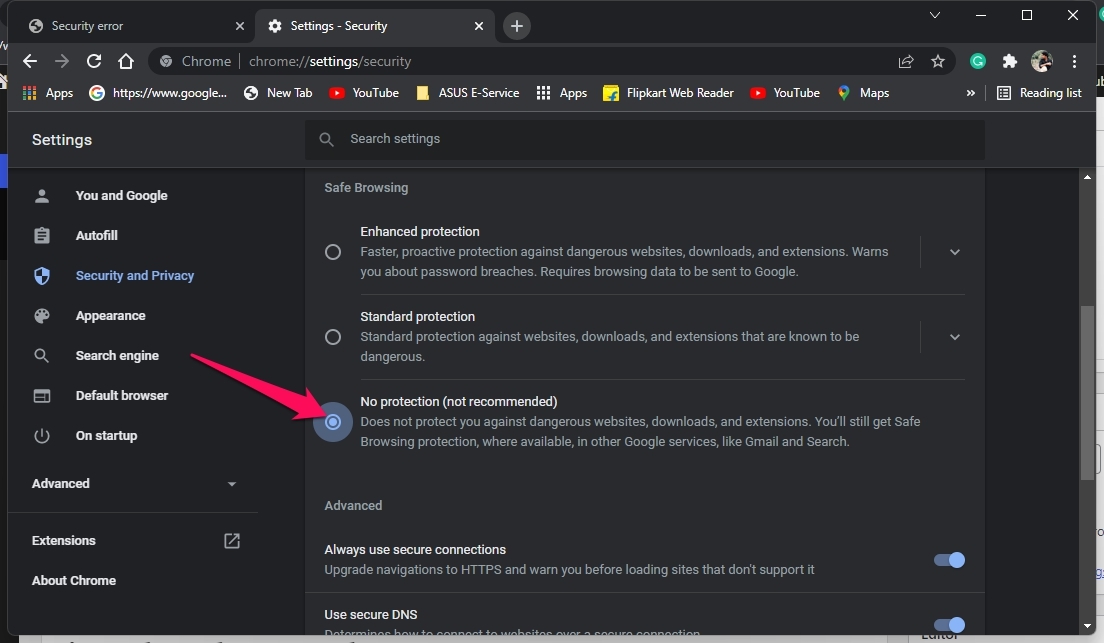Expand Enhanced protection details chevron

(954, 252)
